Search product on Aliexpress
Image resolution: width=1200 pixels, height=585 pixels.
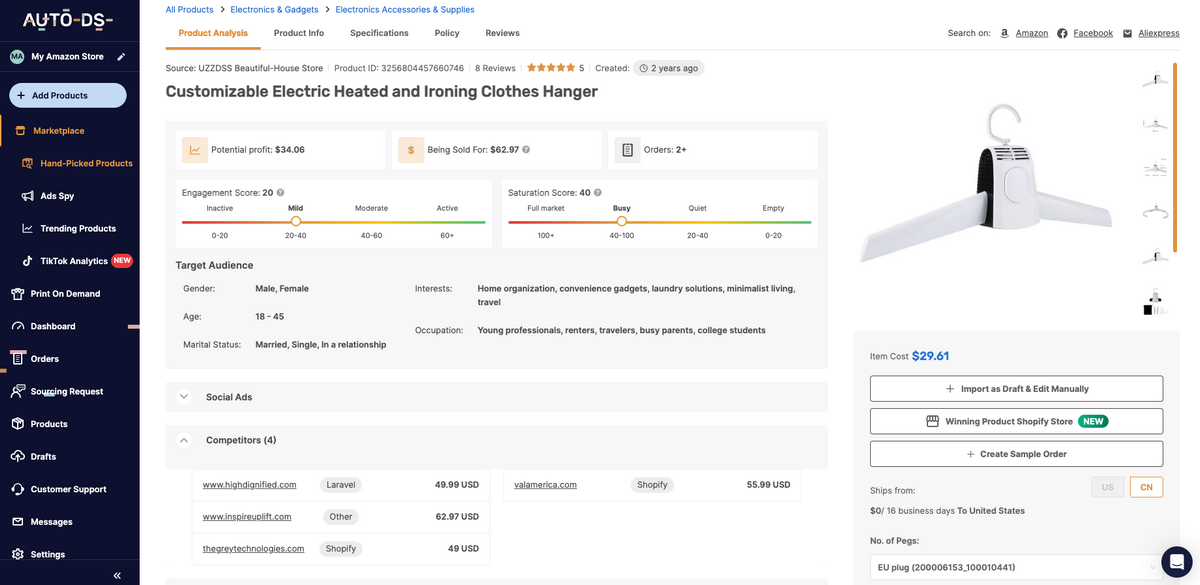coord(1159,33)
